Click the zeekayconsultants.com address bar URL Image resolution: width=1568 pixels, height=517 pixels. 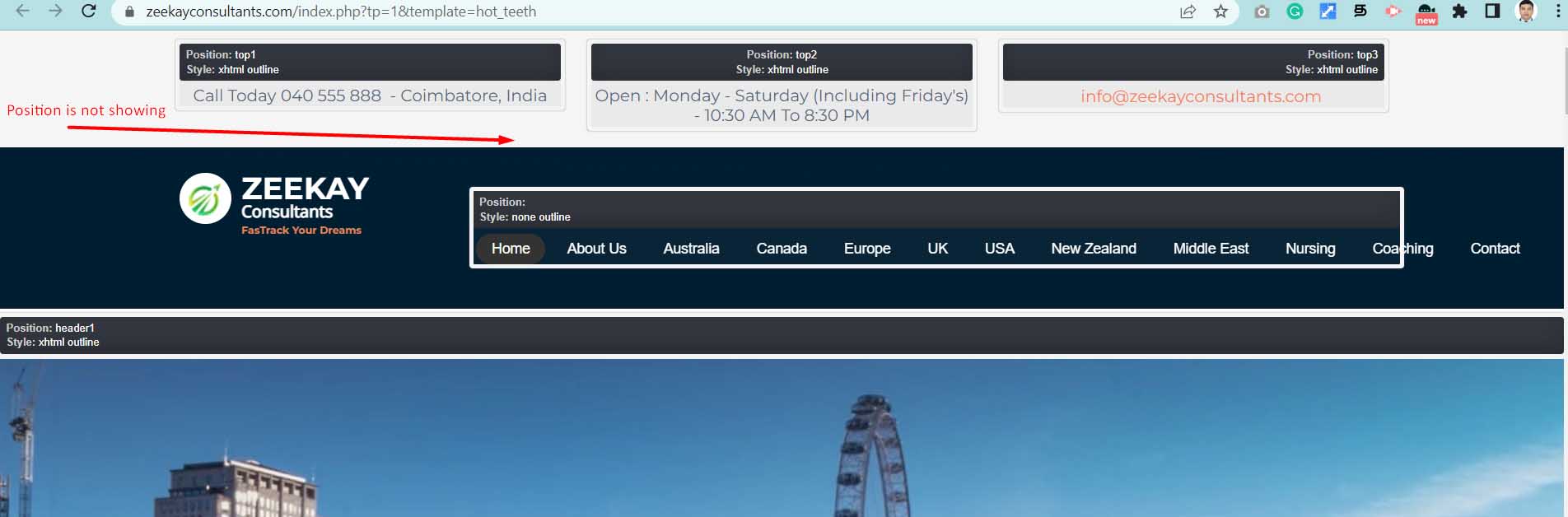pyautogui.click(x=341, y=12)
